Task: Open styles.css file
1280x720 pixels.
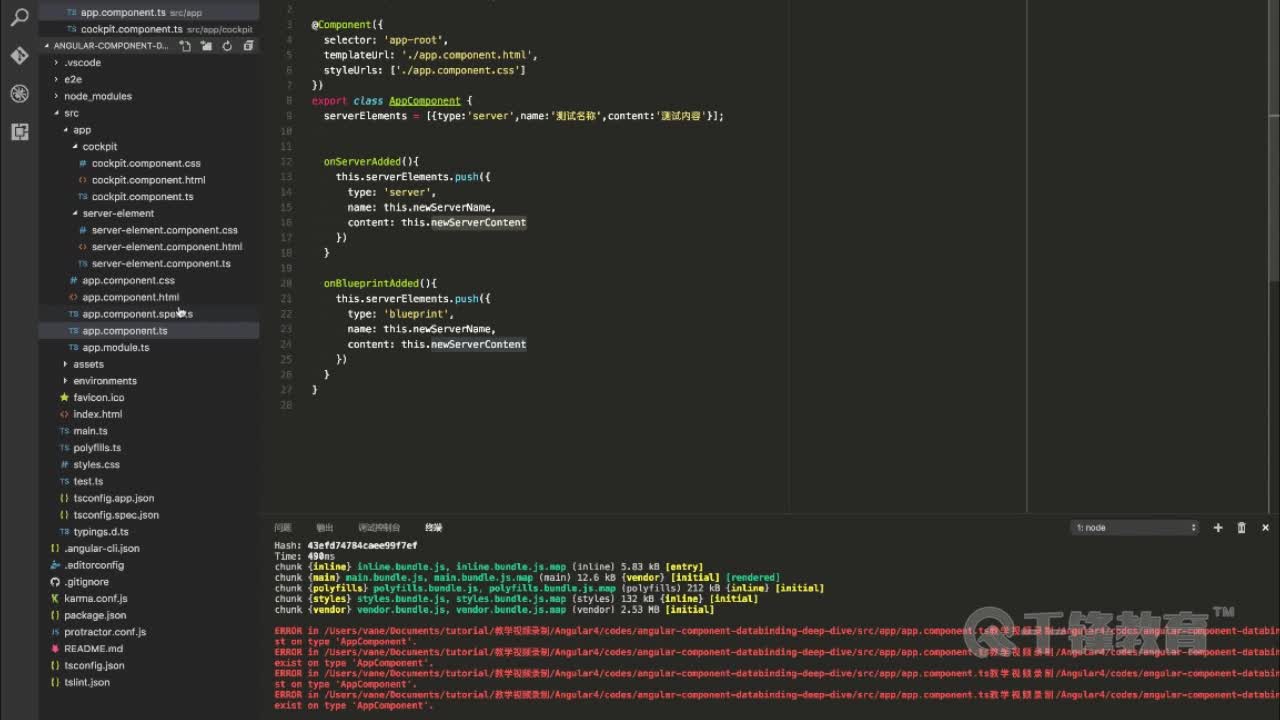Action: (x=96, y=465)
